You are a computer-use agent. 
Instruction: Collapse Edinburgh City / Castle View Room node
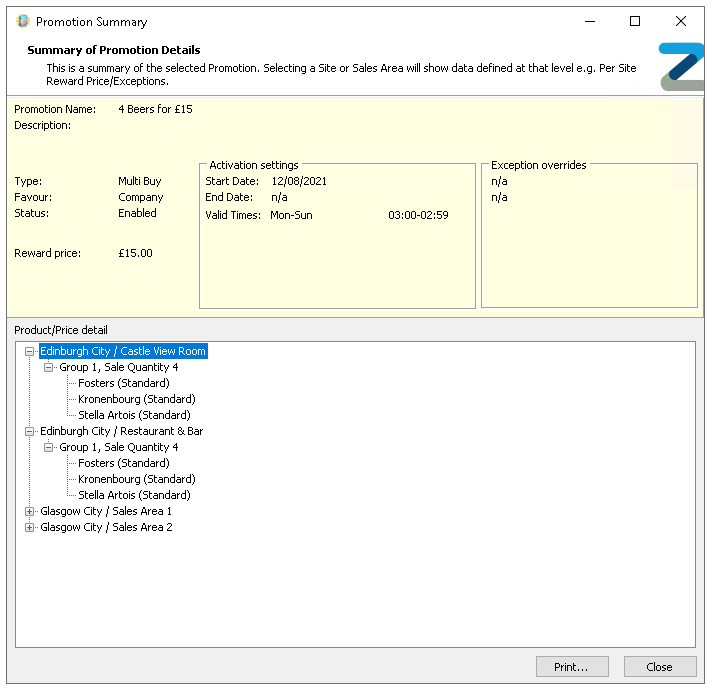[30, 351]
